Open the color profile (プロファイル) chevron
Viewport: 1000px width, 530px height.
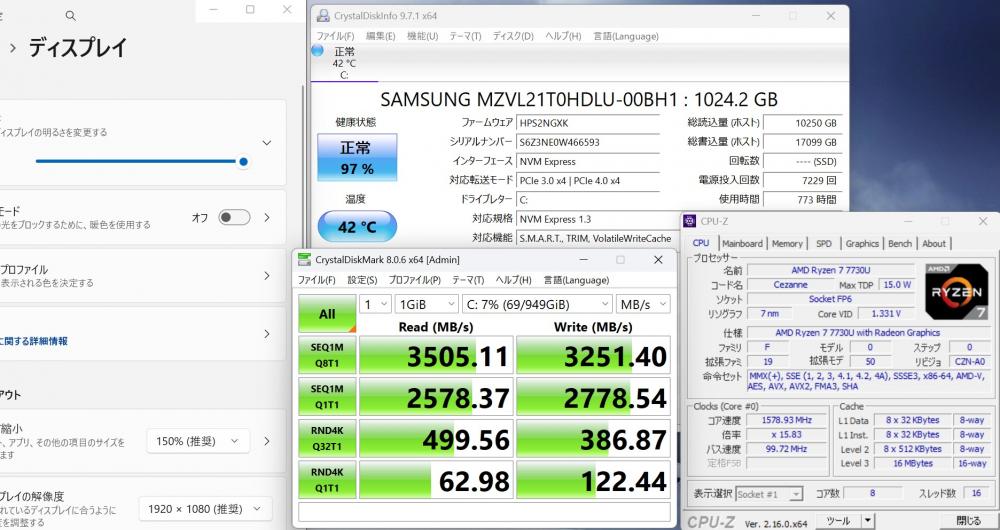click(x=267, y=276)
